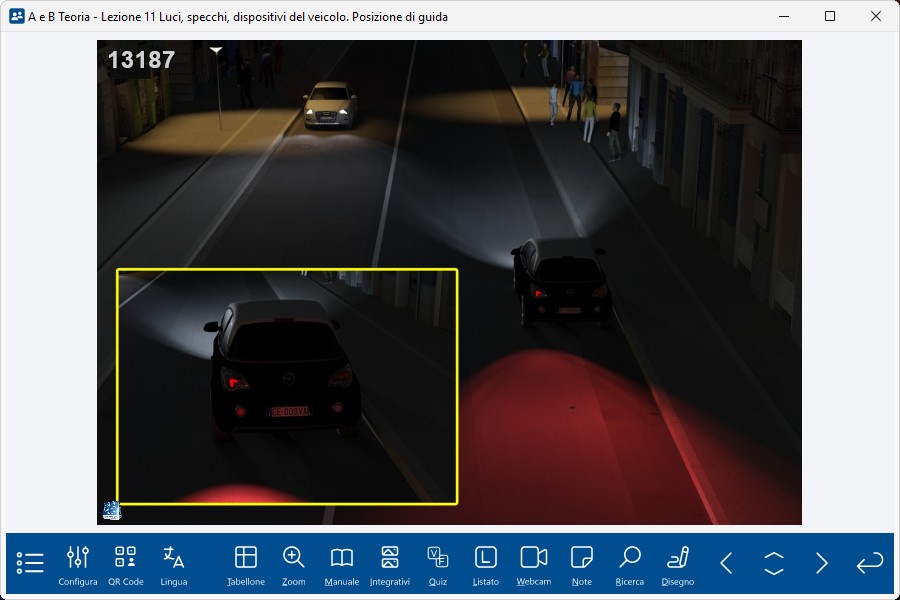Enable the Disegno drawing tool
The height and width of the screenshot is (600, 900).
678,565
